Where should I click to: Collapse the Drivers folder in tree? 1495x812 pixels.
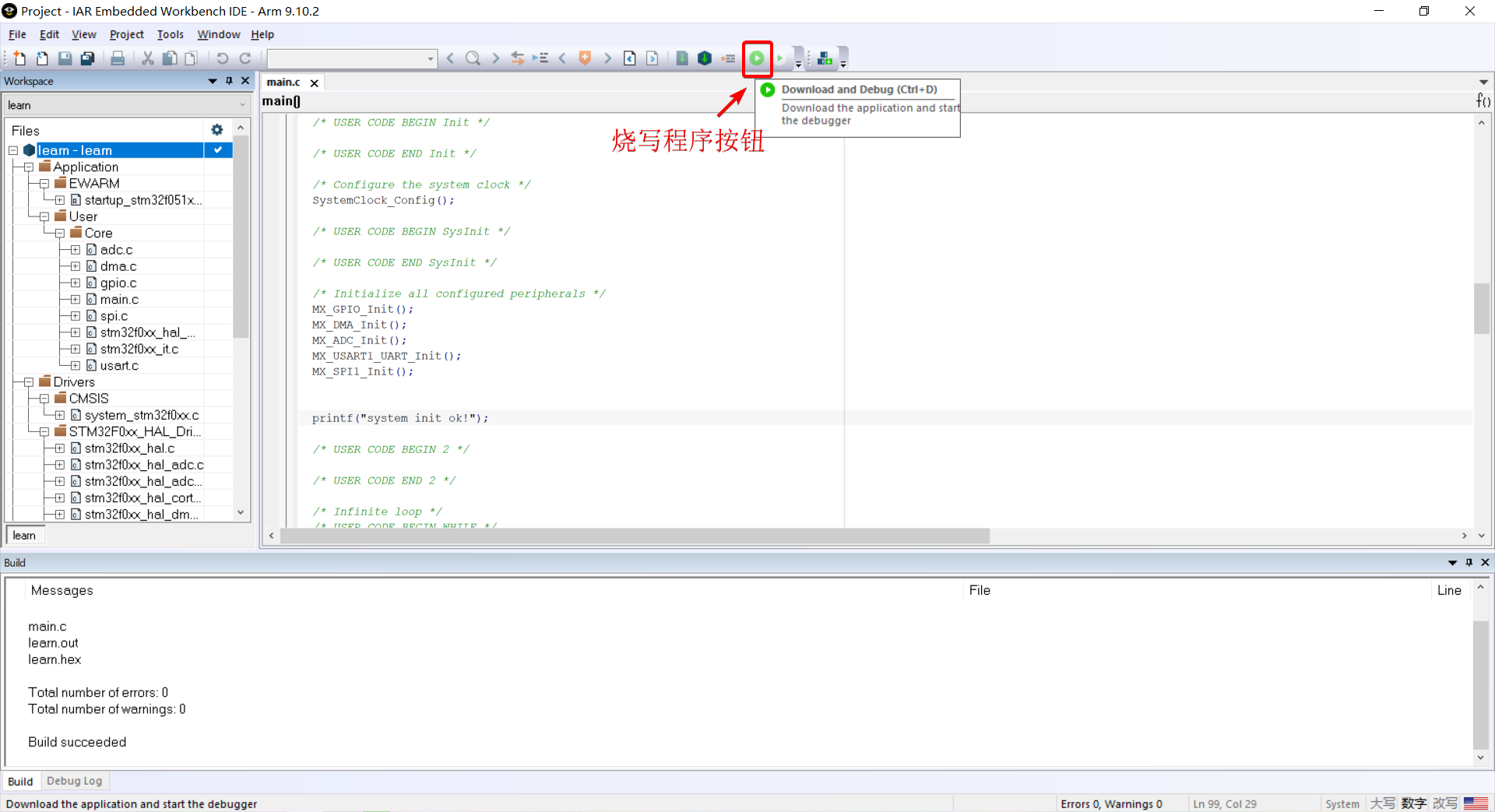29,382
